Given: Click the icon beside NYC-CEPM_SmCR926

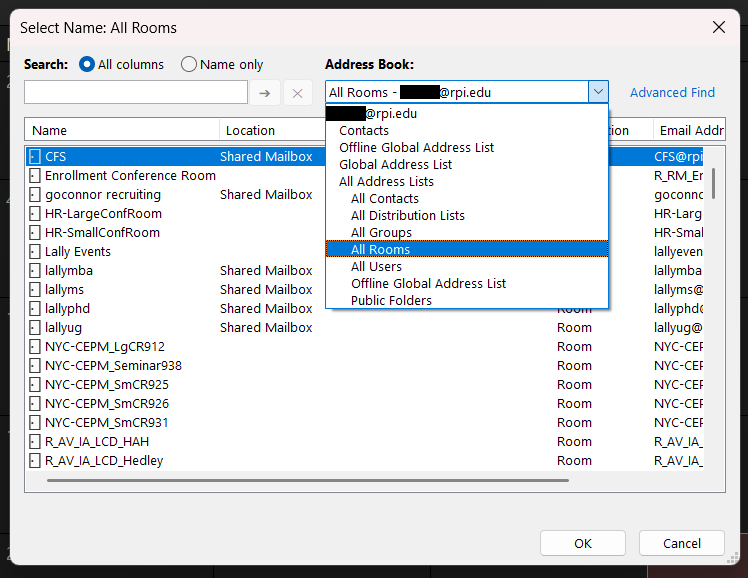Looking at the screenshot, I should 34,404.
